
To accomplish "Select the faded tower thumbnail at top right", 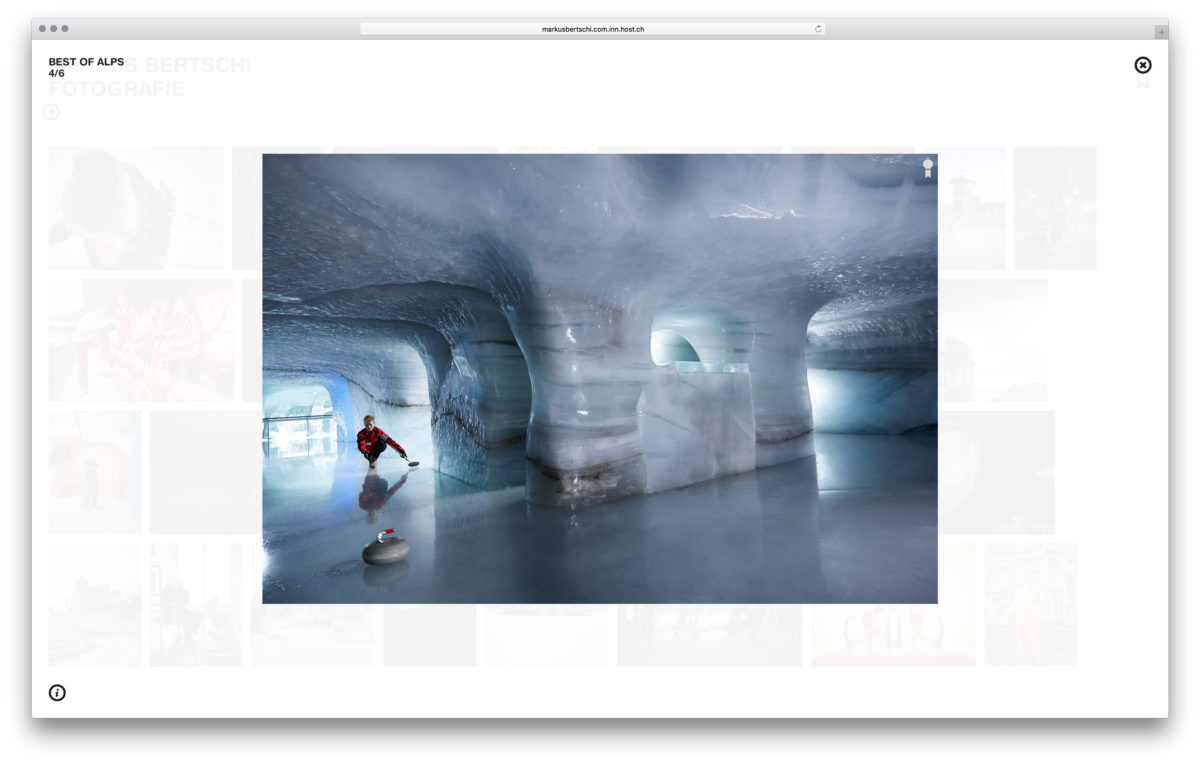I will tap(971, 208).
